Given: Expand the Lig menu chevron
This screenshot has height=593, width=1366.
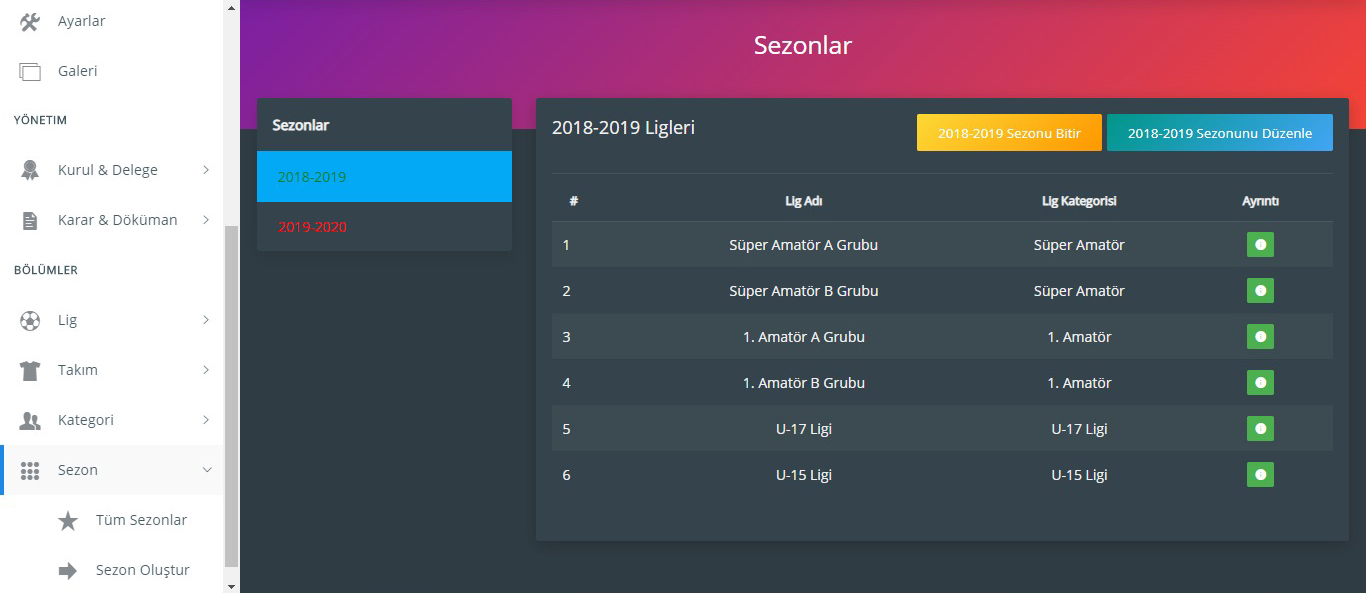Looking at the screenshot, I should tap(206, 320).
